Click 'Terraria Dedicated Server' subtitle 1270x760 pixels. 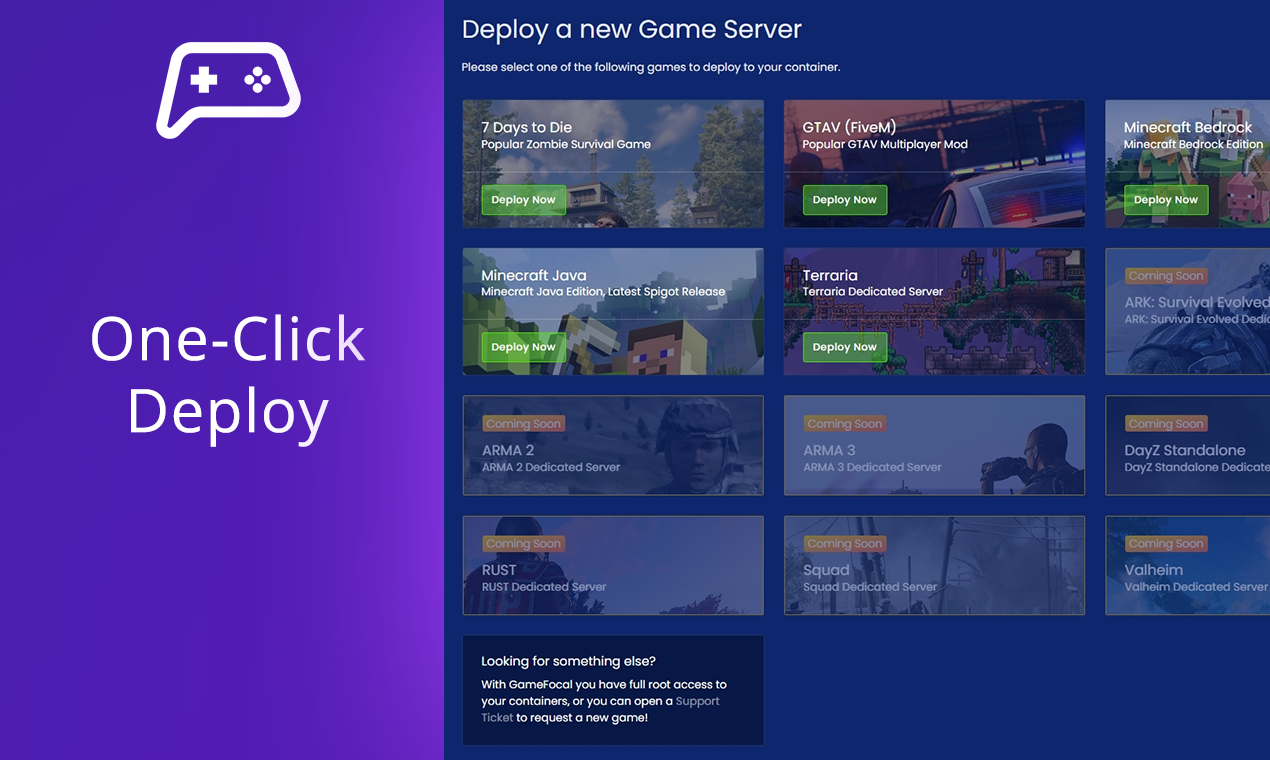click(873, 292)
